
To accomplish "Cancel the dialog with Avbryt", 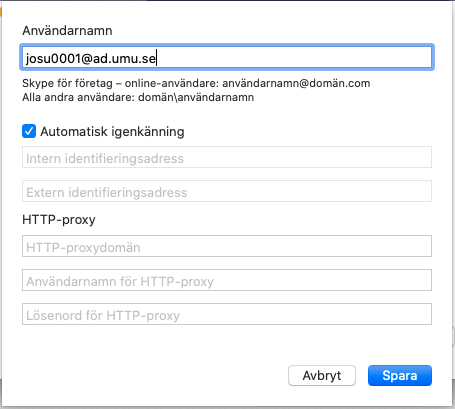I will (322, 376).
